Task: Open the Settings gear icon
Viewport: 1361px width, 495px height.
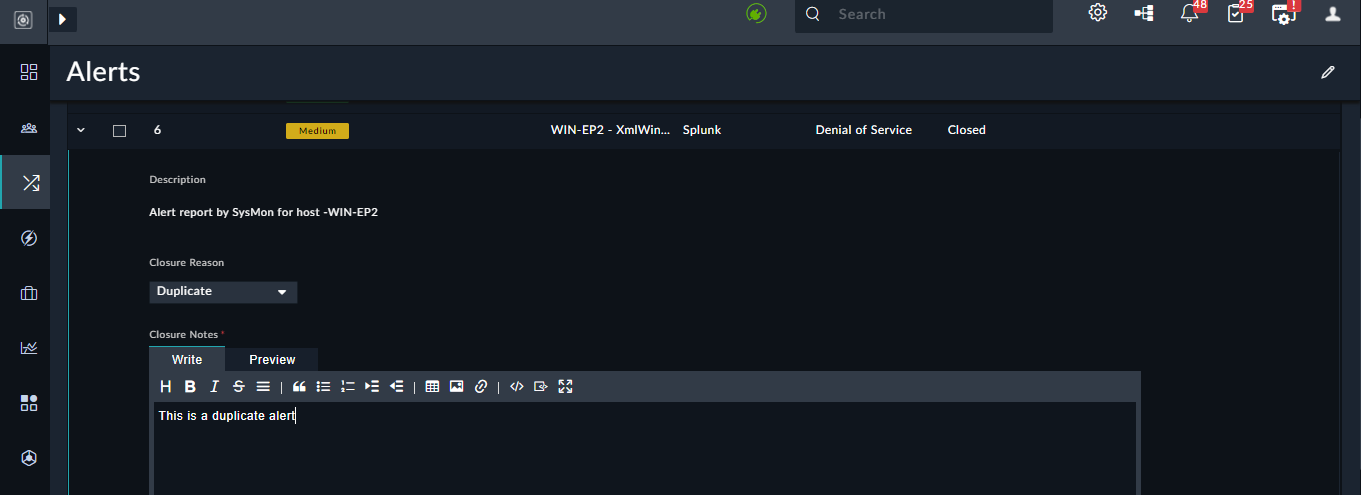Action: [x=1098, y=13]
